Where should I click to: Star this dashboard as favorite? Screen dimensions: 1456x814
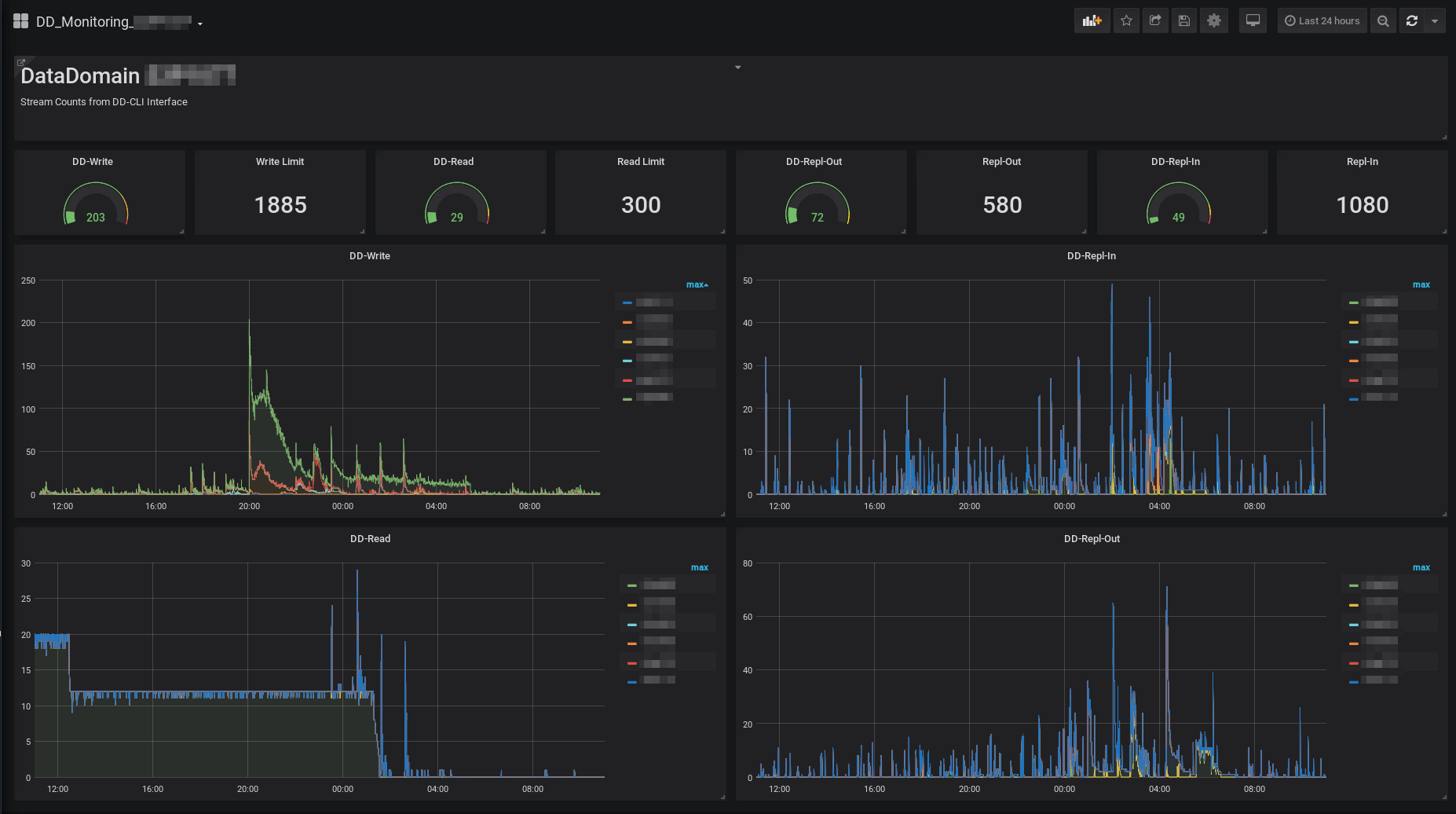click(1126, 21)
